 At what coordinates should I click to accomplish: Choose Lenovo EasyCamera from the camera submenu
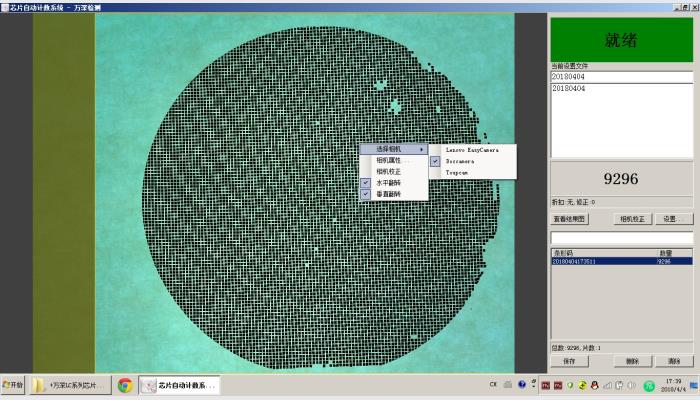point(471,149)
